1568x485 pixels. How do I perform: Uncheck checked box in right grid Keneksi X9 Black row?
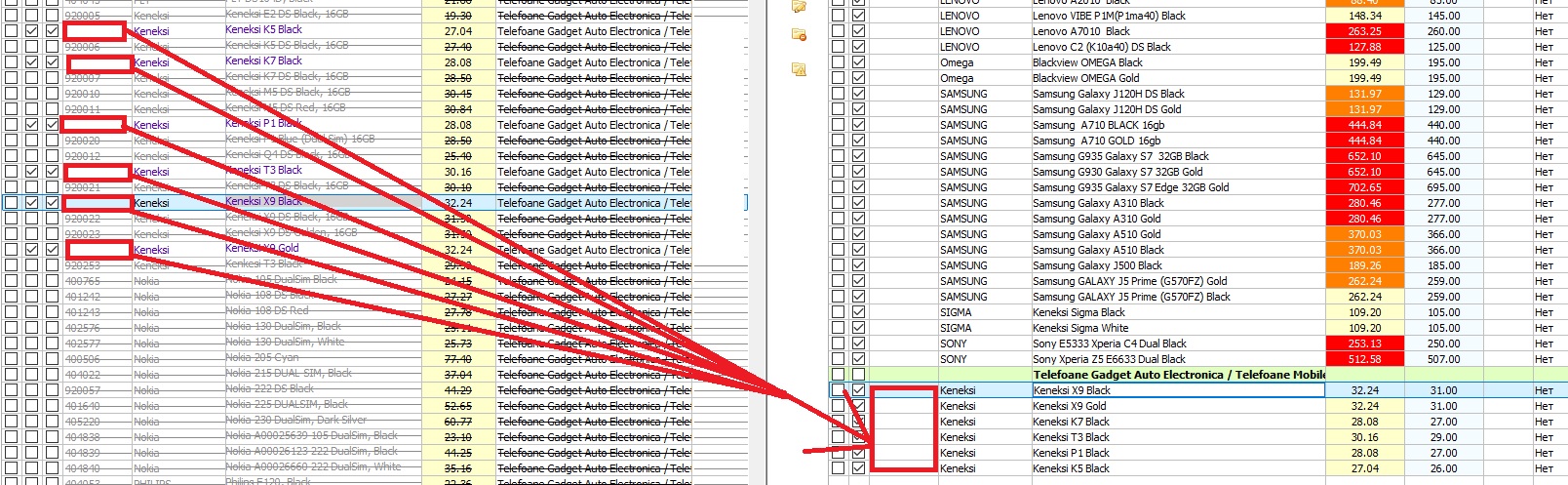(x=858, y=390)
